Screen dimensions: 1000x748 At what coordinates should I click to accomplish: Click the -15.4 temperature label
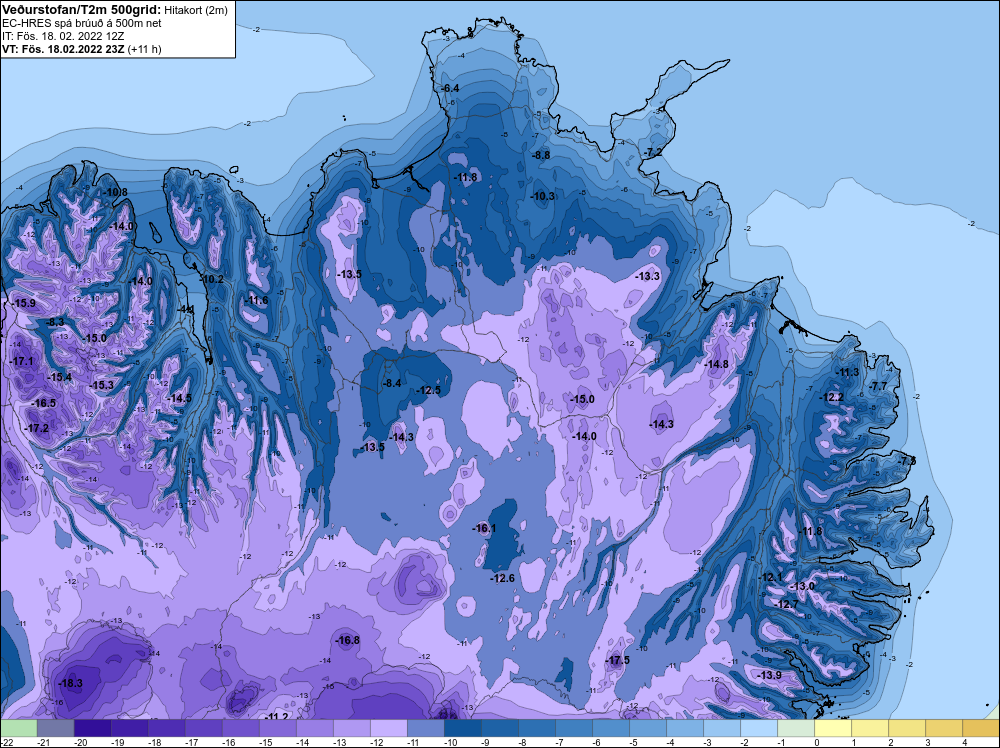(60, 378)
